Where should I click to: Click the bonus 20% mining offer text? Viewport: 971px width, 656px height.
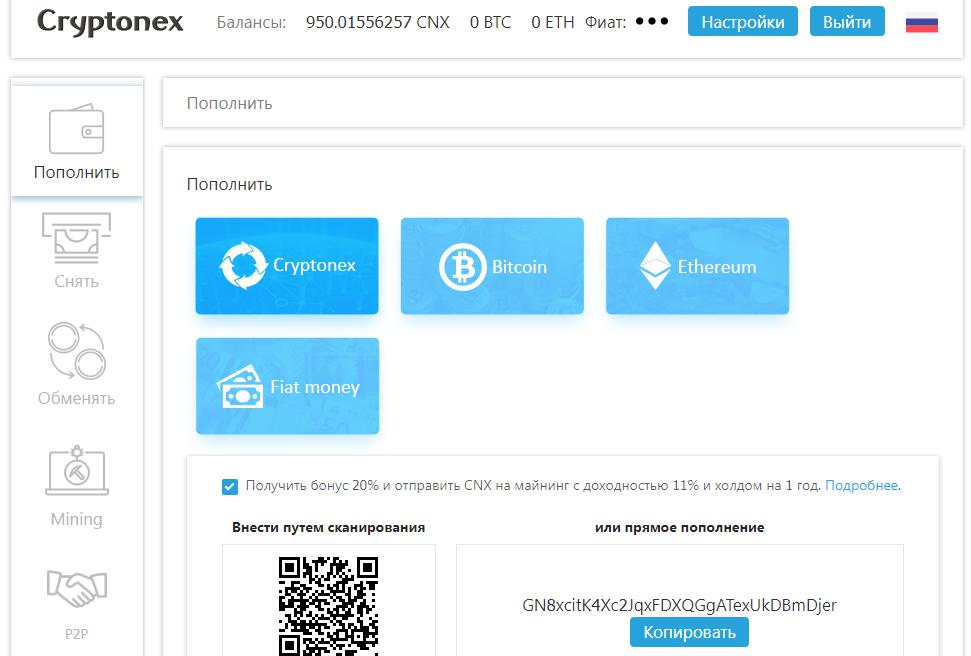tap(533, 486)
